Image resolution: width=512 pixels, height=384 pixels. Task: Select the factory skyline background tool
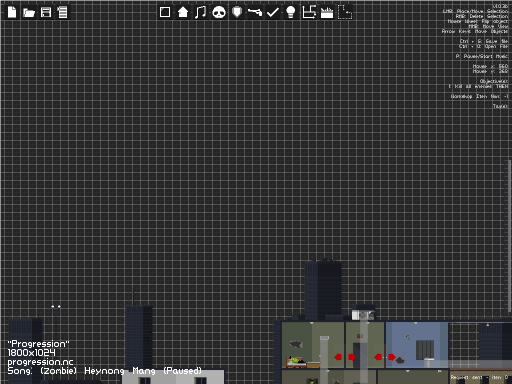pyautogui.click(x=327, y=13)
